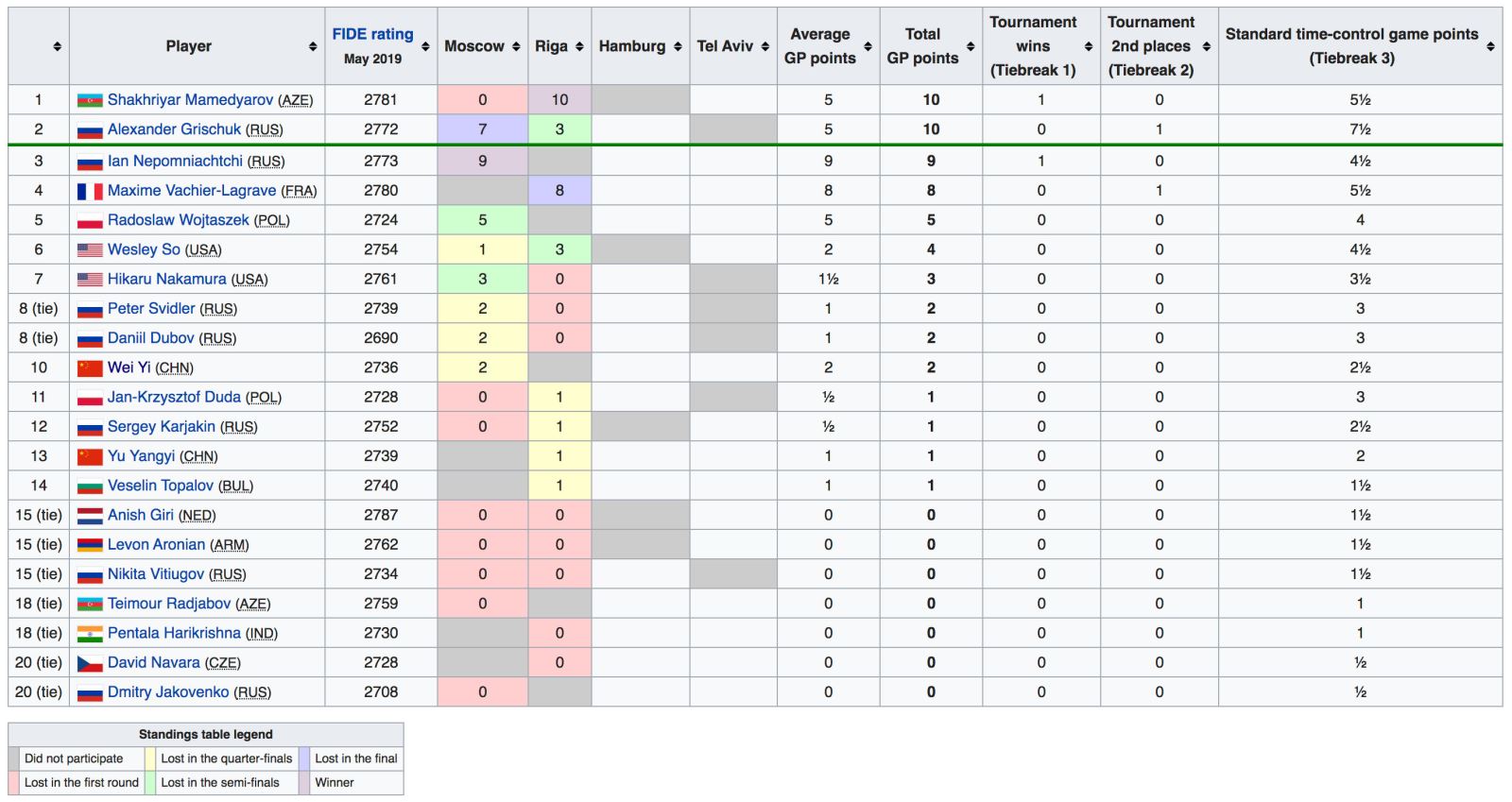Sort by Moscow tournament column

pyautogui.click(x=516, y=46)
